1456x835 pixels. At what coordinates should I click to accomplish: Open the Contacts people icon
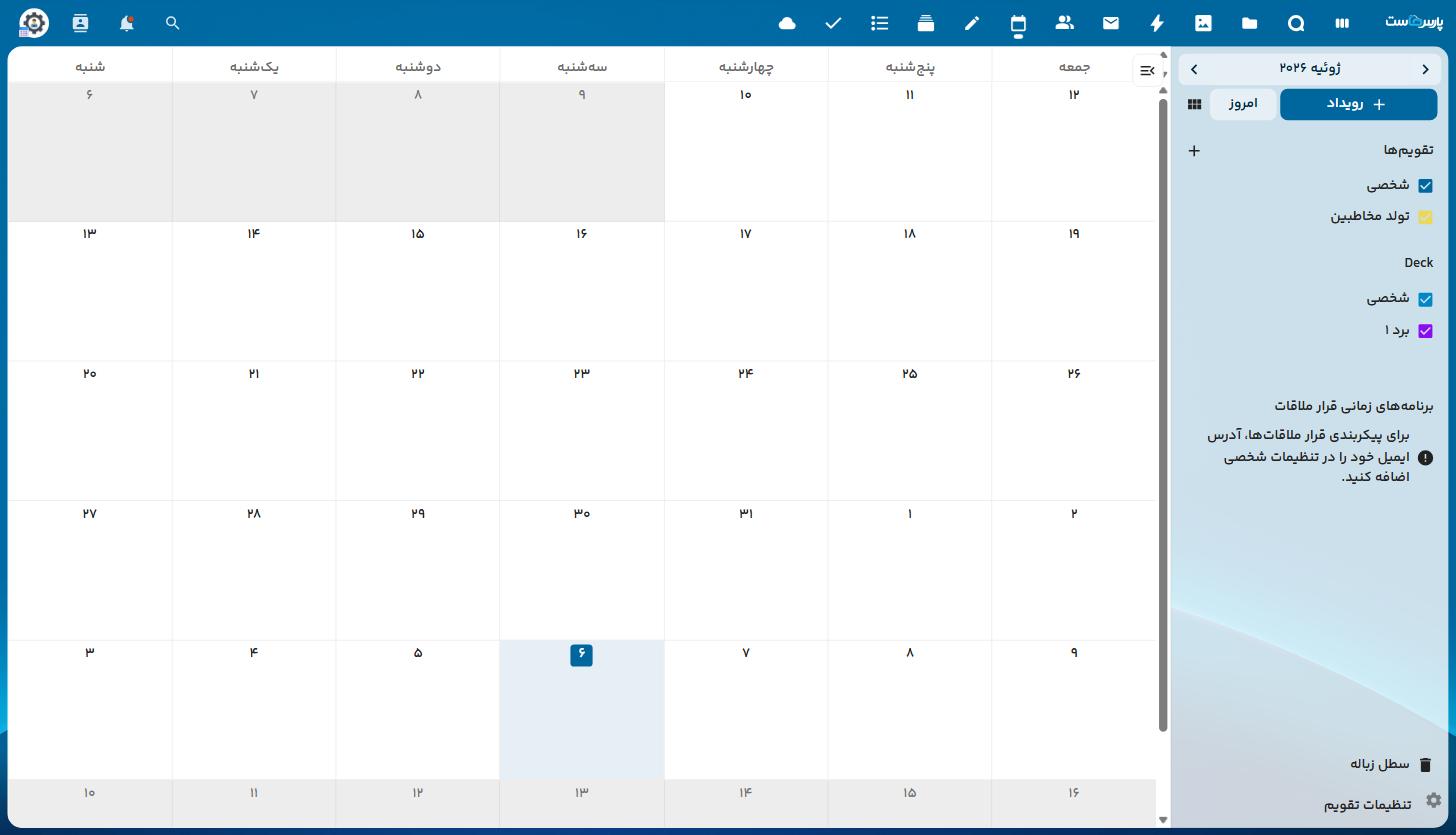(1064, 23)
